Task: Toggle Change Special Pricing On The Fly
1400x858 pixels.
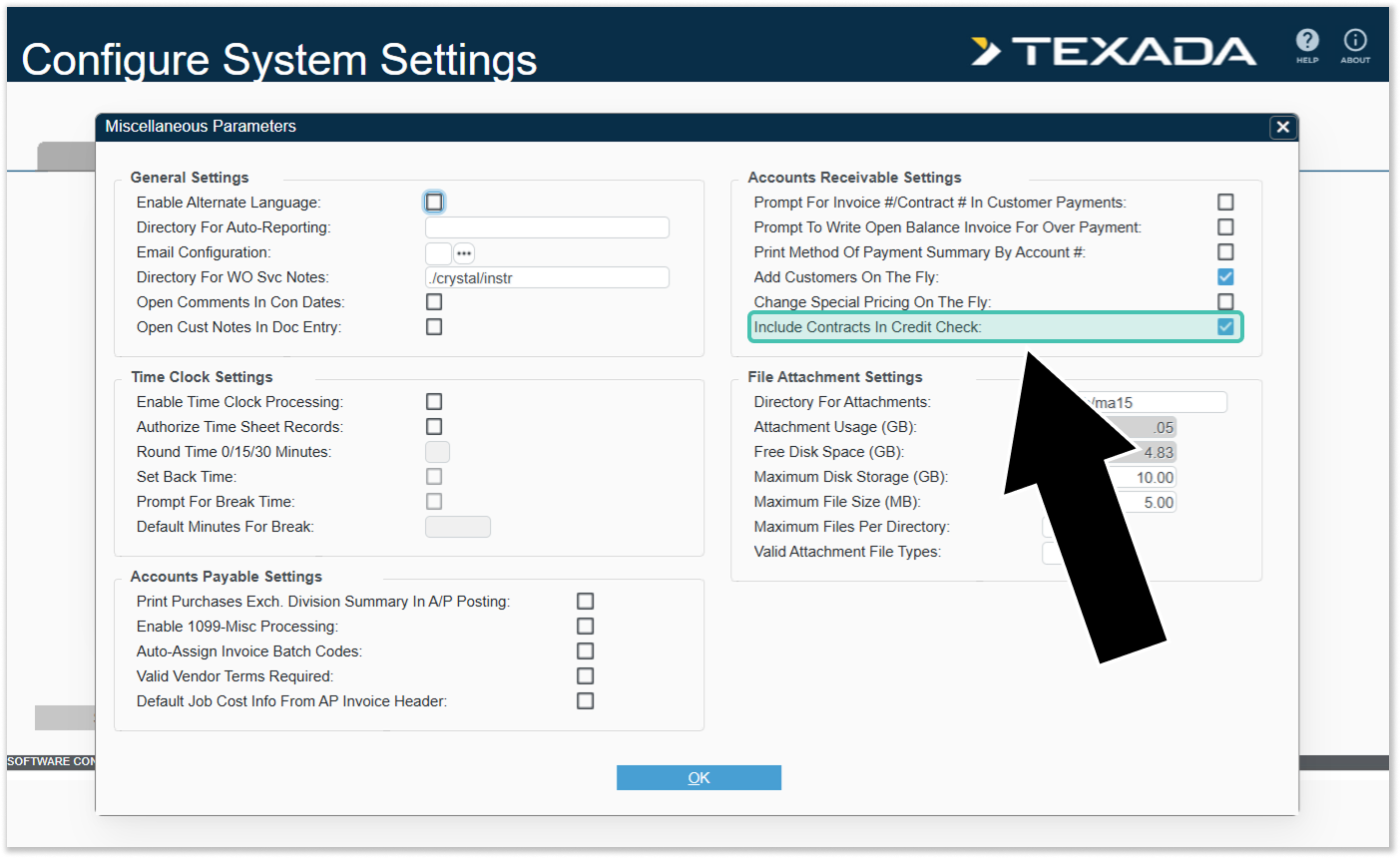Action: [x=1225, y=301]
